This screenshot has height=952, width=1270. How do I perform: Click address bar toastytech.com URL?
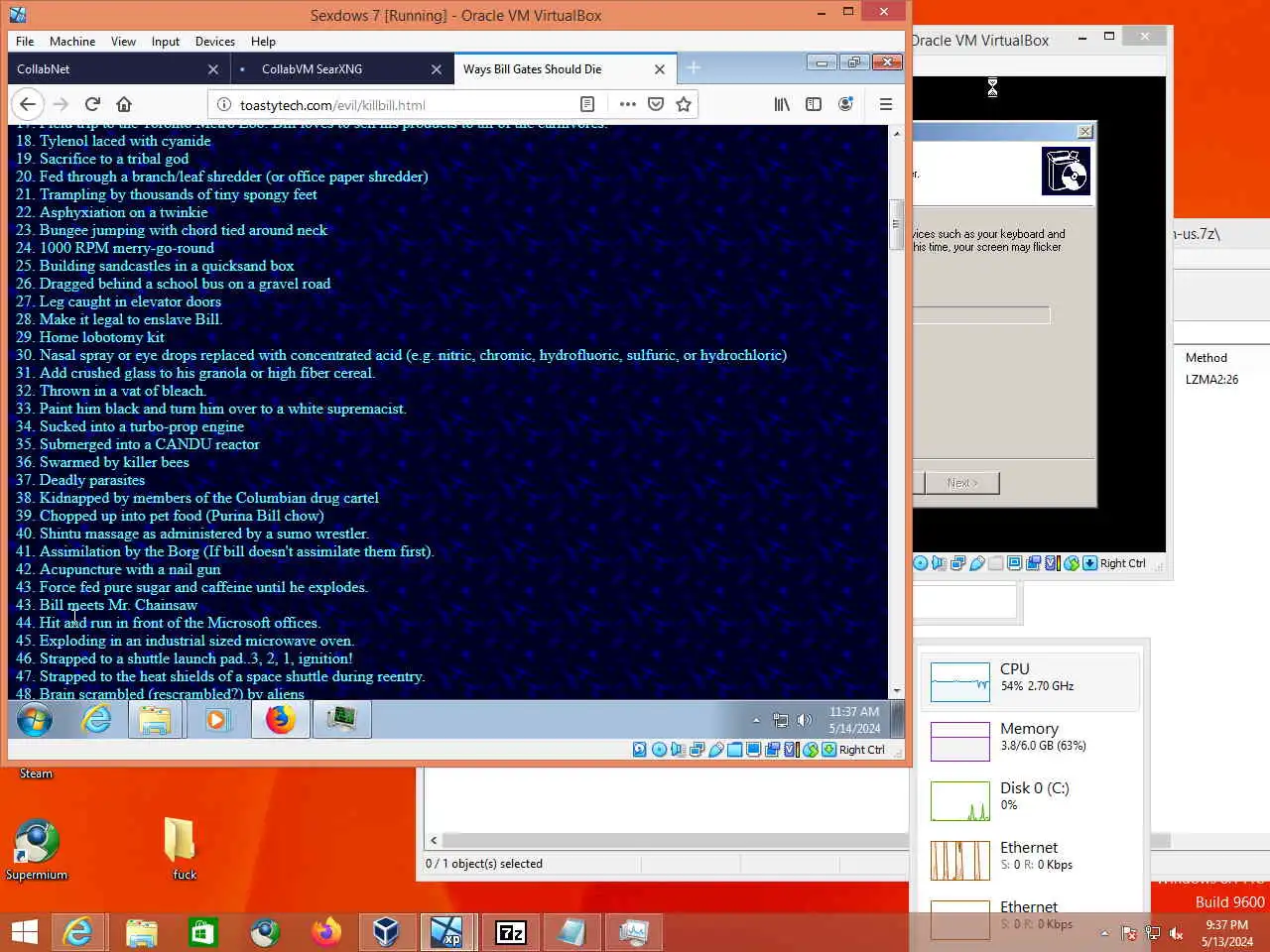(x=332, y=105)
